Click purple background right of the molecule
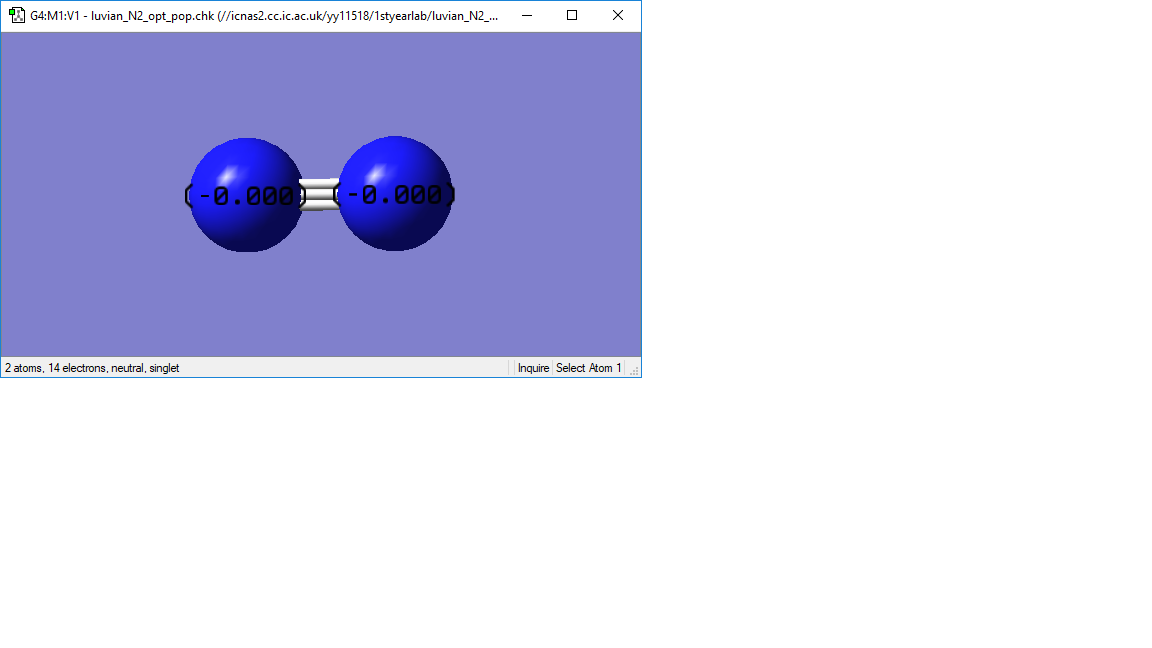The height and width of the screenshot is (648, 1152). pyautogui.click(x=547, y=195)
